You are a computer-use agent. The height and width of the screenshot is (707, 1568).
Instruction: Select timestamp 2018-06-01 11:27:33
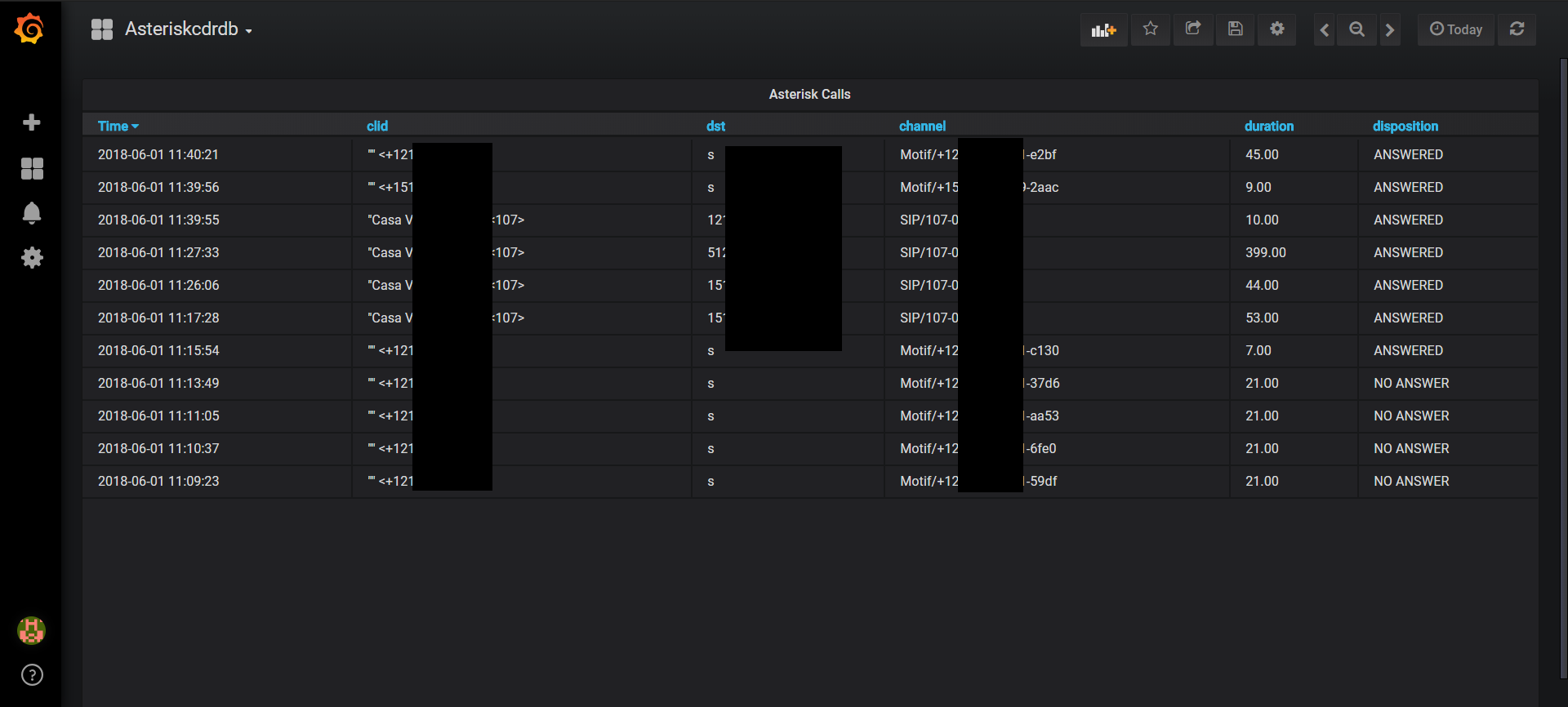pyautogui.click(x=158, y=253)
